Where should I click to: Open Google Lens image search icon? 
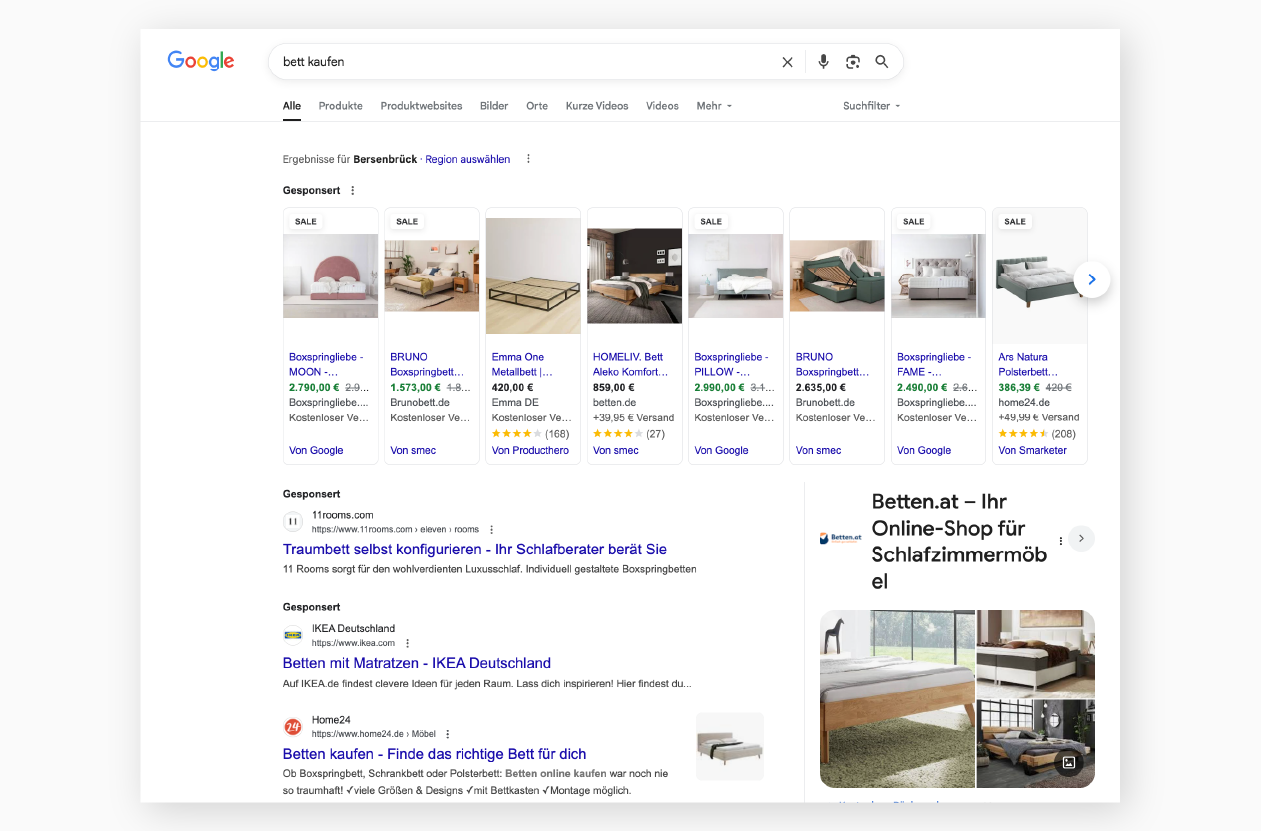[852, 62]
